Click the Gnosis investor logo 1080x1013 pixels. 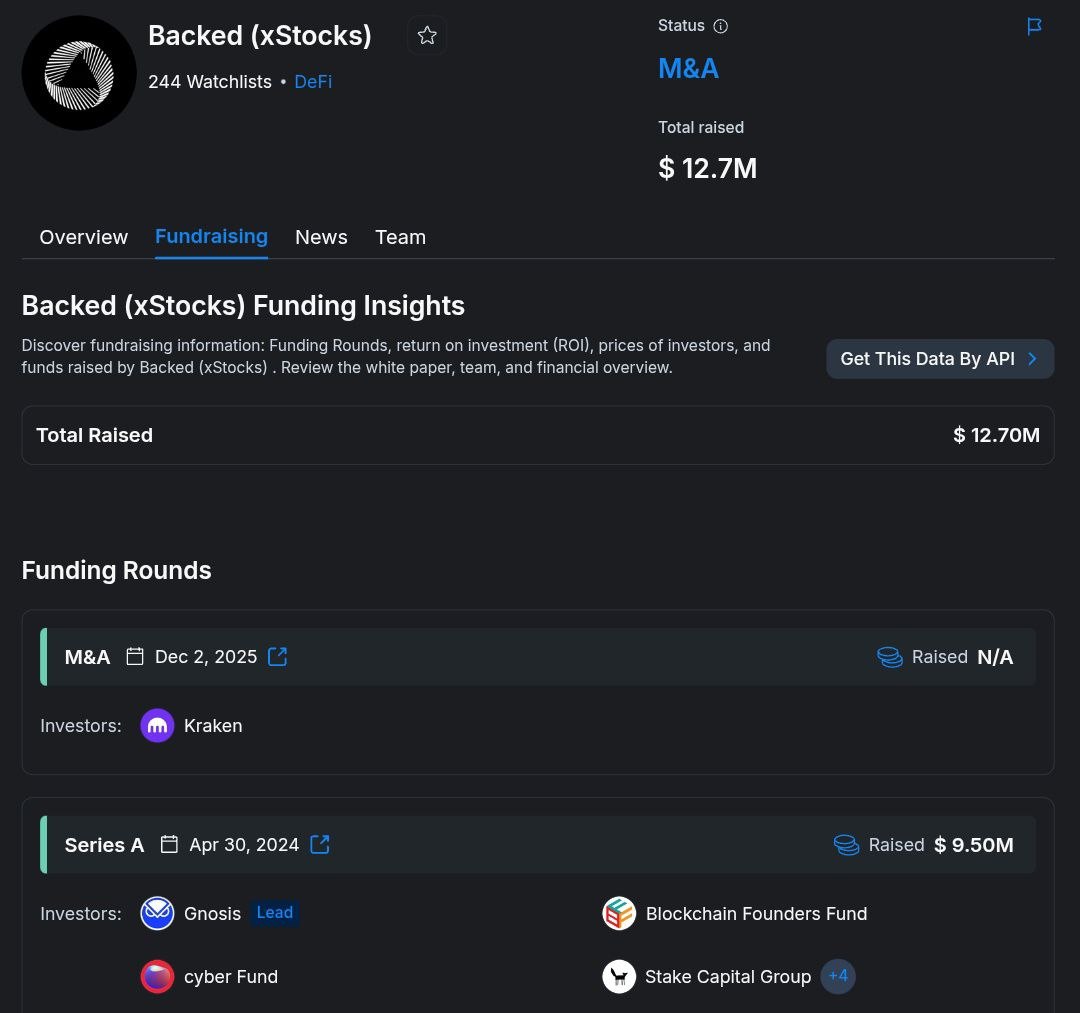click(x=157, y=913)
